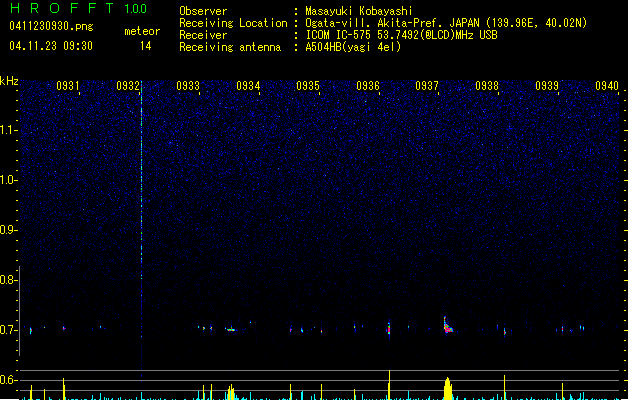Viewport: 629px width, 400px height.
Task: Click the 0934 time marker
Action: click(x=248, y=86)
